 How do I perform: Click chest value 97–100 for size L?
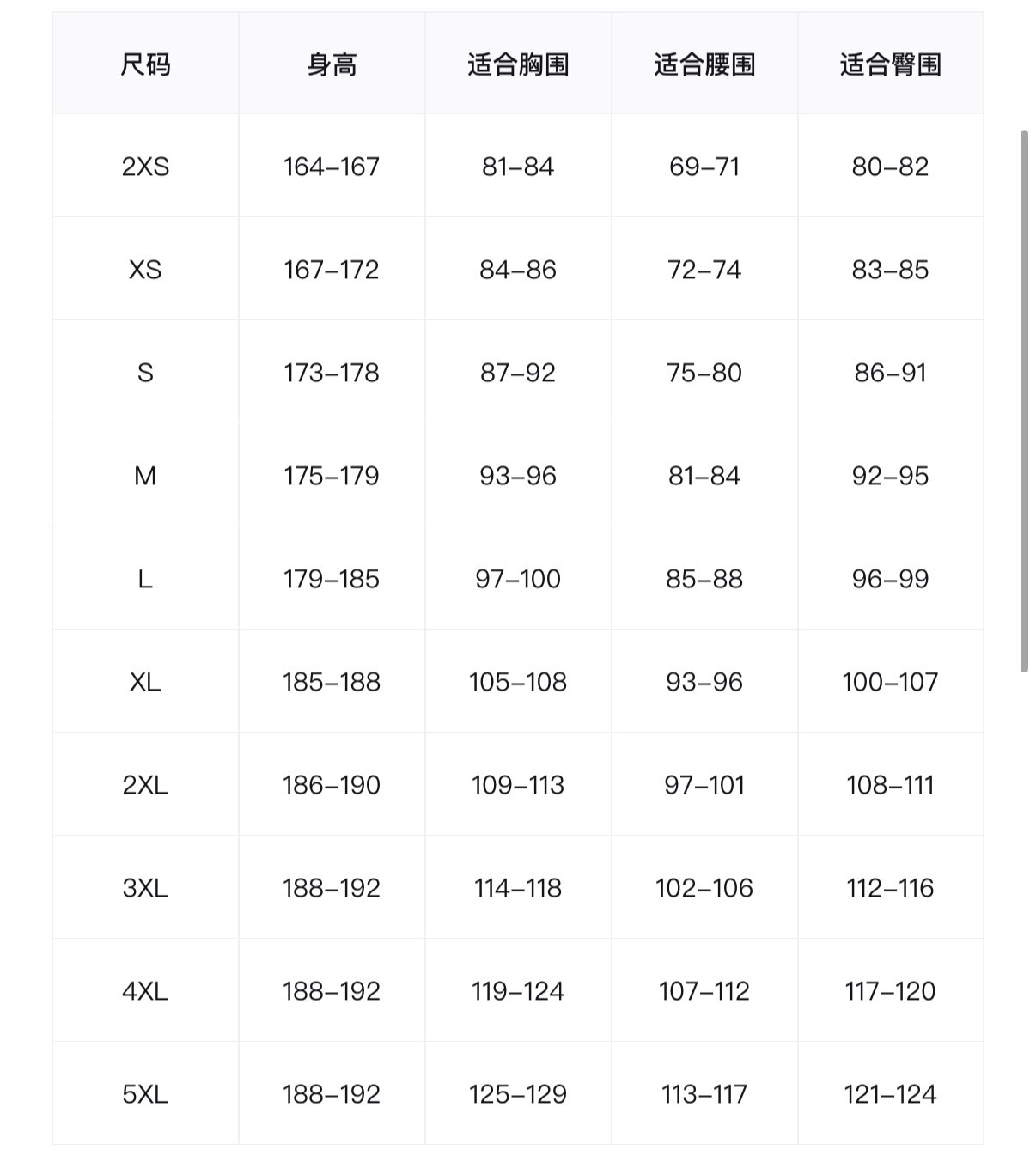(518, 579)
